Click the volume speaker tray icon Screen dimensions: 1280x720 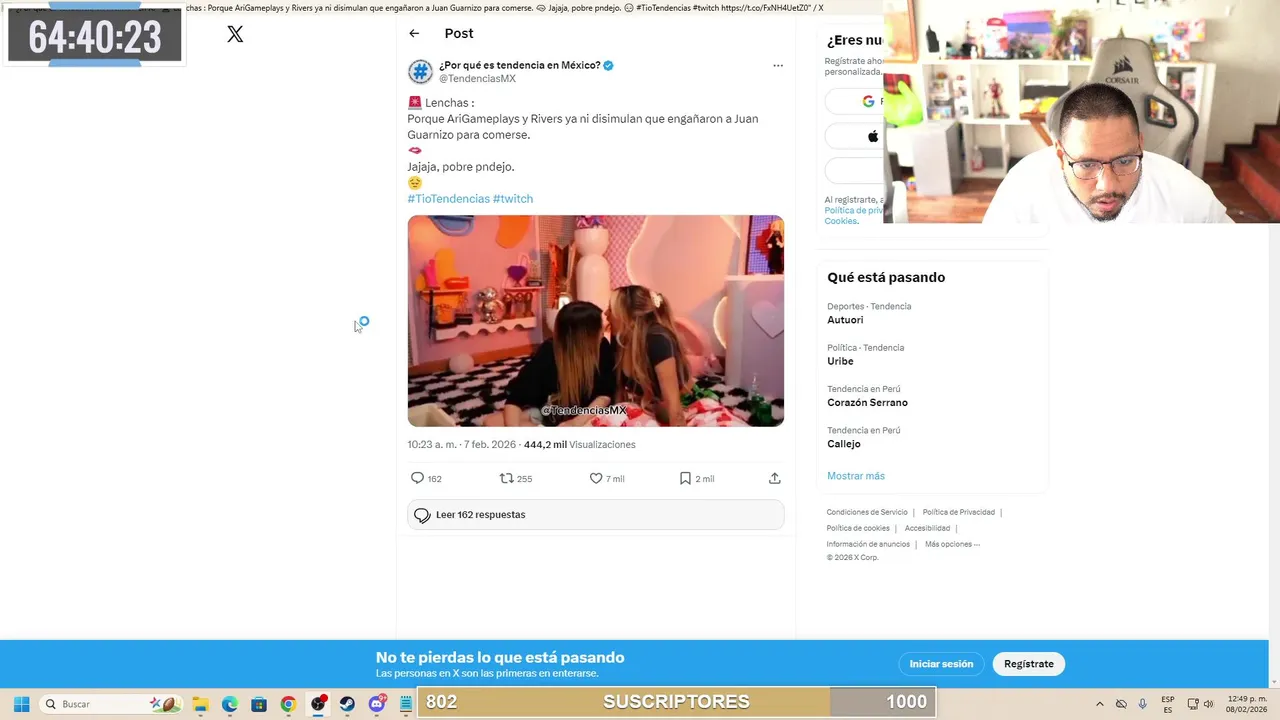[1208, 704]
